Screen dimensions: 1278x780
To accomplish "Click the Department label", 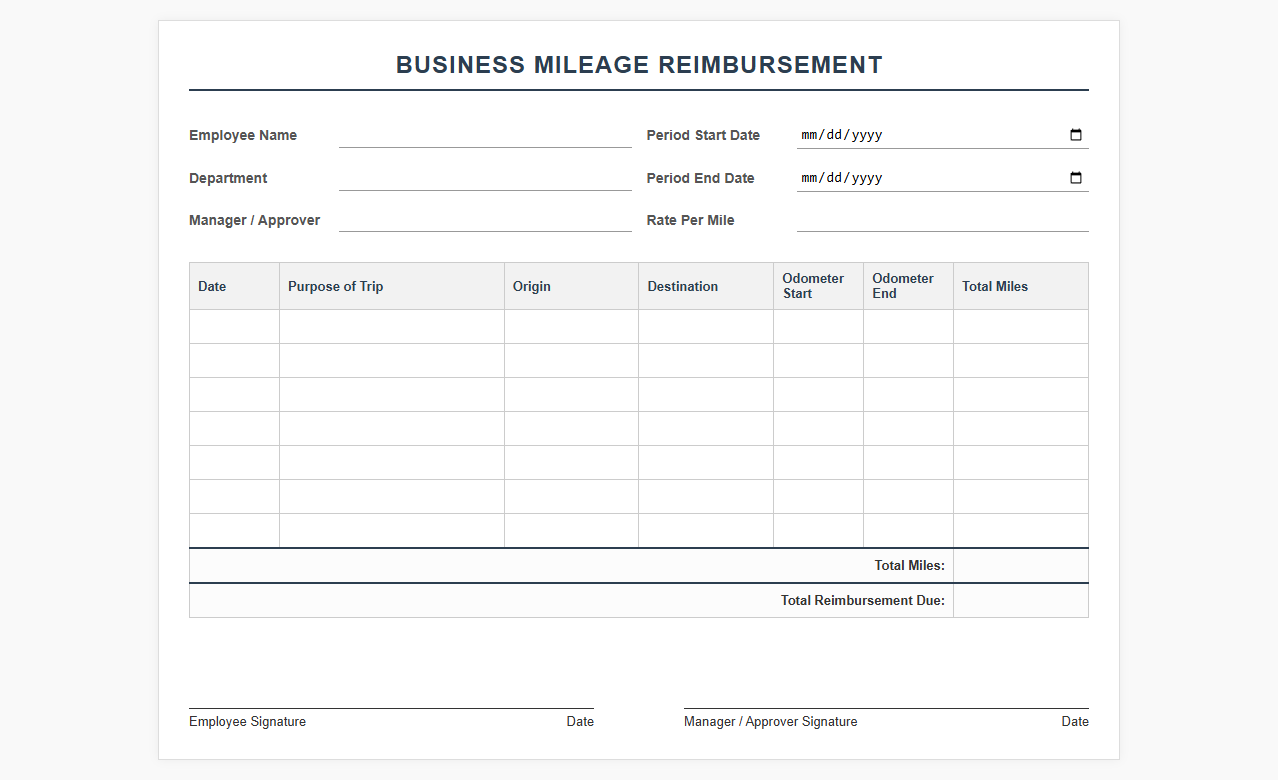I will pos(228,178).
